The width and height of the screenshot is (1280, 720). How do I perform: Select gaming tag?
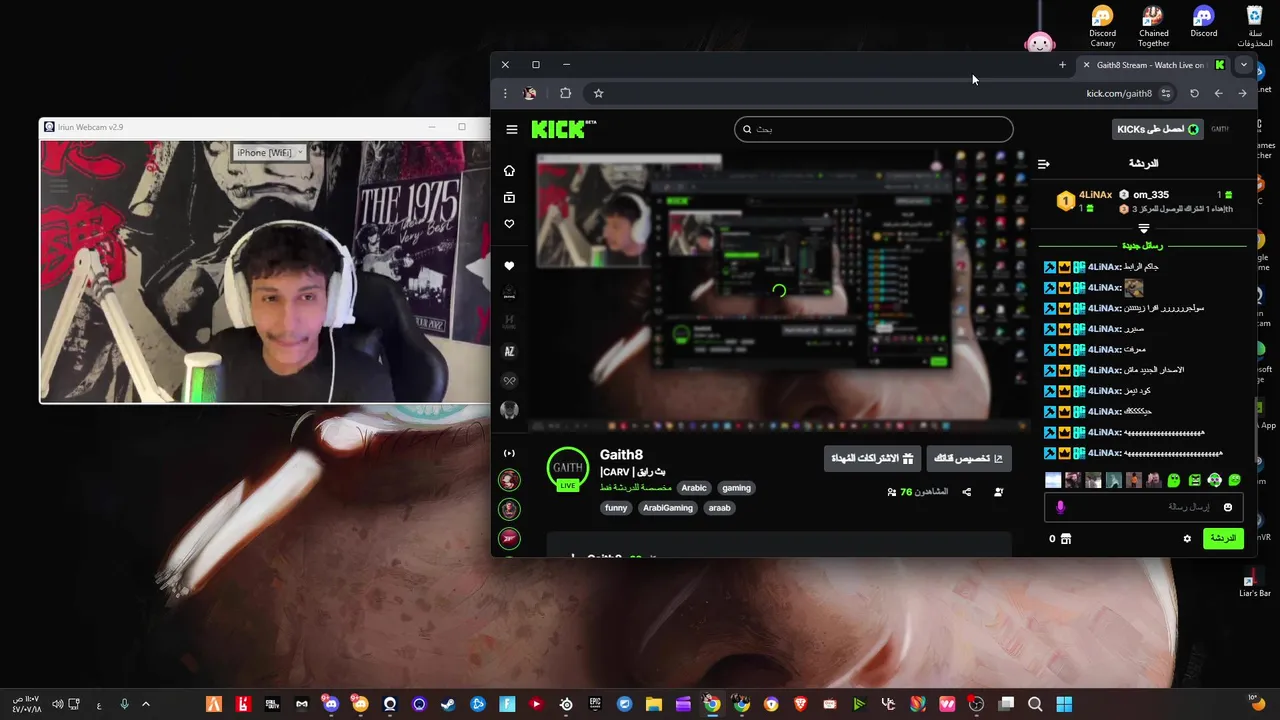click(x=736, y=488)
